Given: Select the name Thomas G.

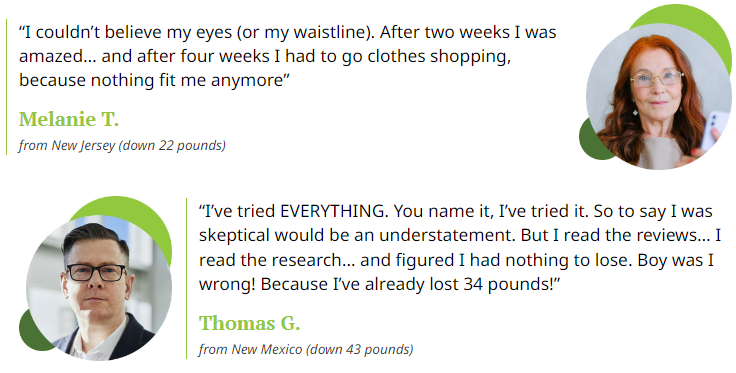Looking at the screenshot, I should pyautogui.click(x=249, y=323).
